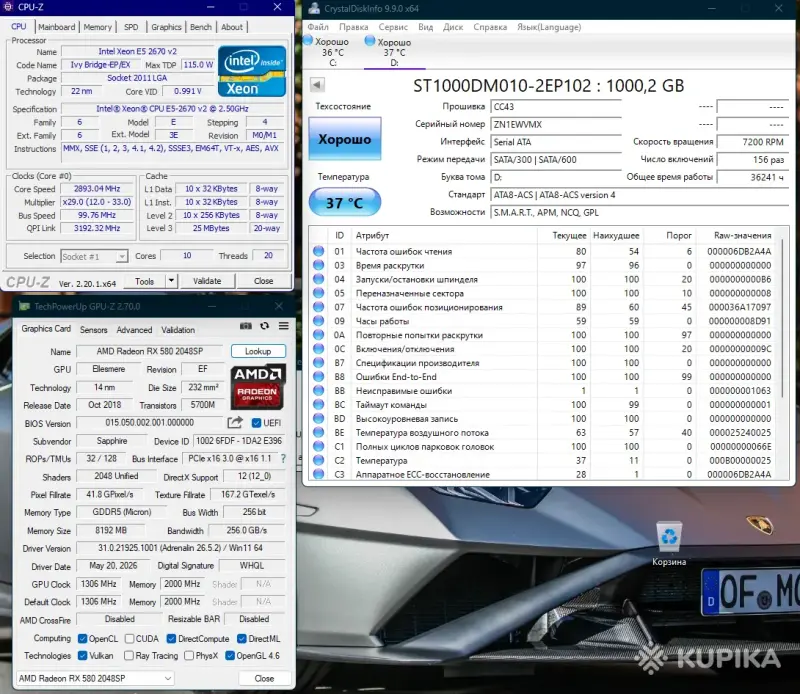Click the screenshot camera icon in GPU-Z
The height and width of the screenshot is (694, 800).
click(246, 326)
